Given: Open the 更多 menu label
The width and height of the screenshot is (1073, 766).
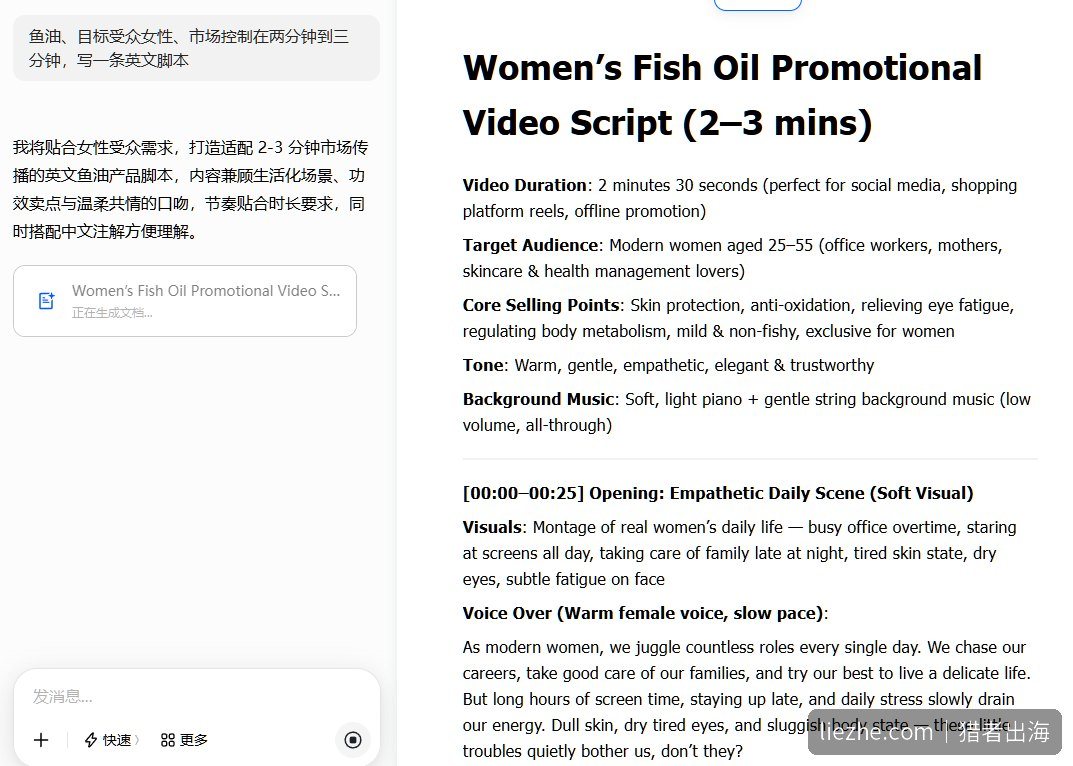Looking at the screenshot, I should click(x=194, y=740).
